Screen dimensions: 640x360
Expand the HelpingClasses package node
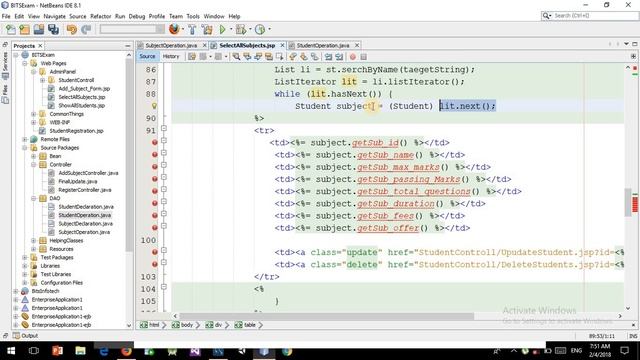[x=33, y=241]
